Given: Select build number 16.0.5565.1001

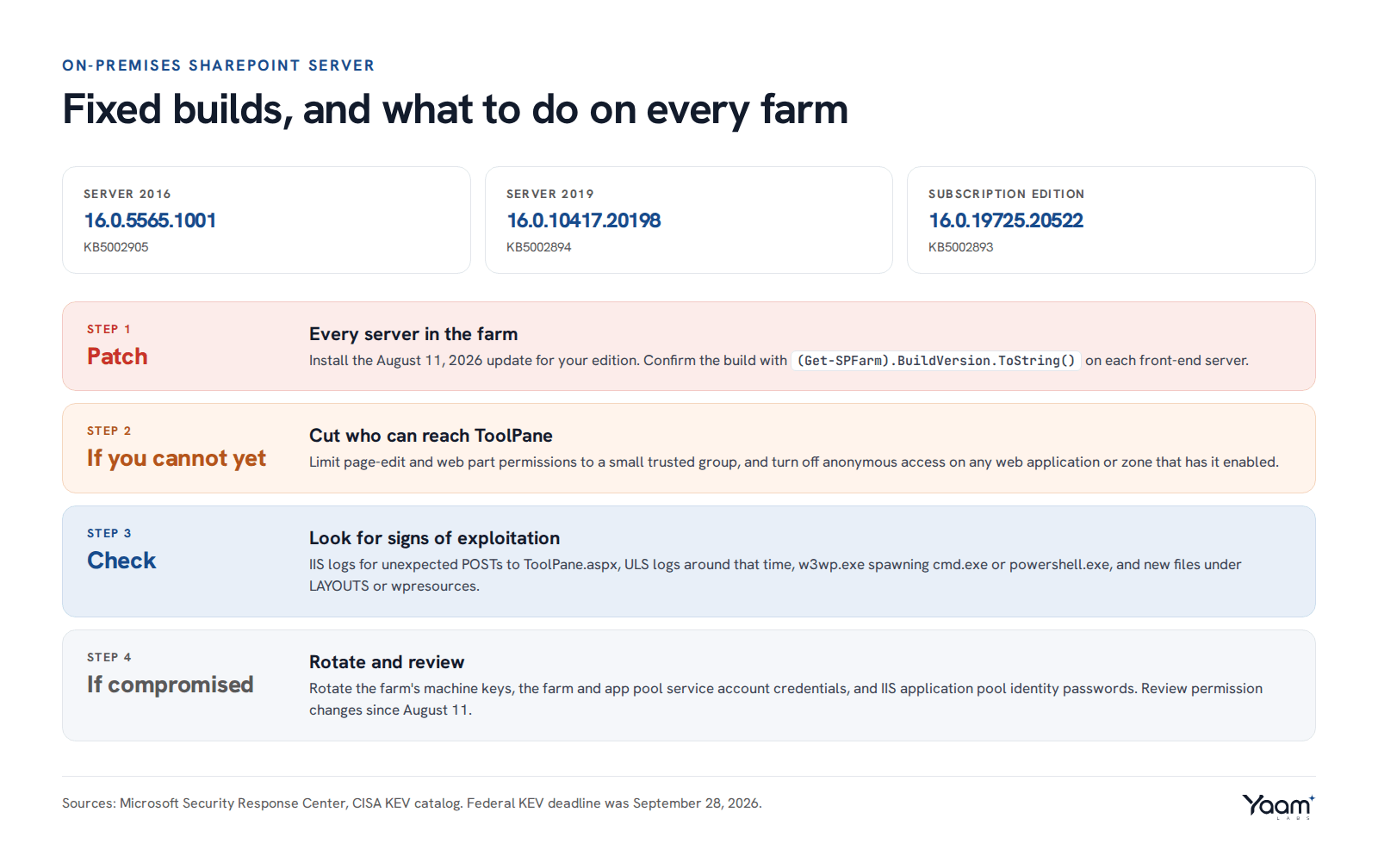Looking at the screenshot, I should point(150,220).
